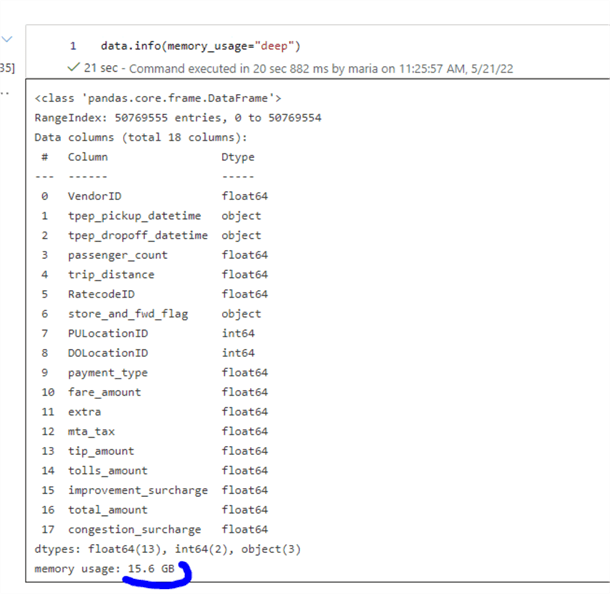
Task: Click the 'Column' header text
Action: tap(88, 157)
